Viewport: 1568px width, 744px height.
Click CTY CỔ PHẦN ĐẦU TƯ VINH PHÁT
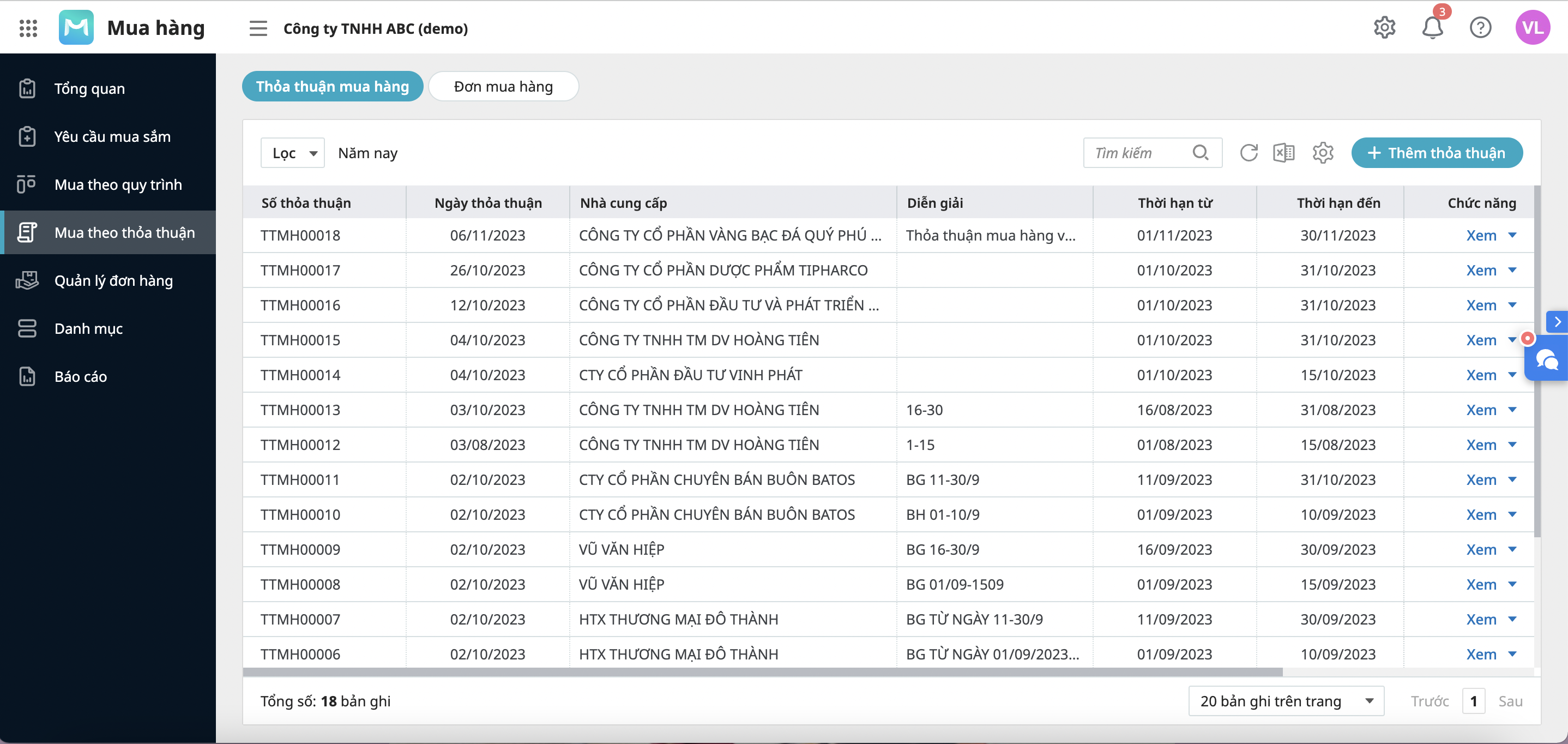690,375
